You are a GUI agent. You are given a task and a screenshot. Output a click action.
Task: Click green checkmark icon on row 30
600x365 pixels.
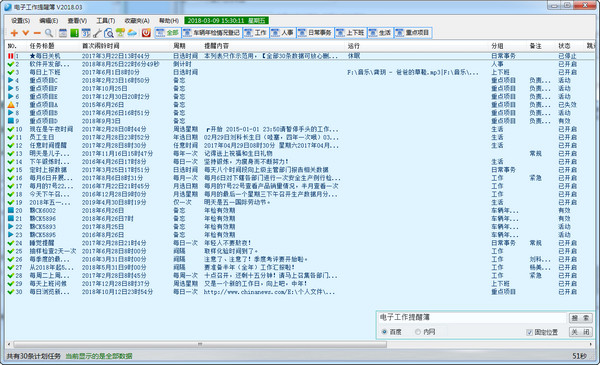click(11, 292)
